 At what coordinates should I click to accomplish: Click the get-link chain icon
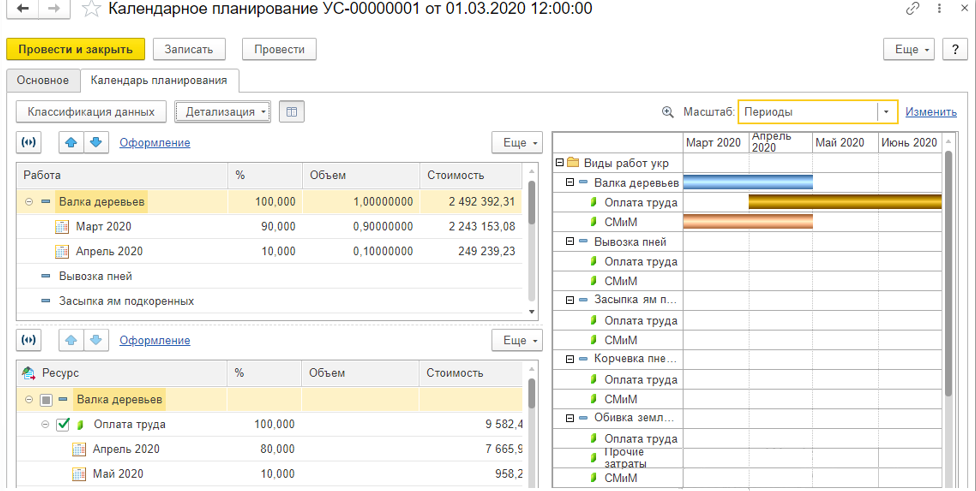click(x=912, y=9)
